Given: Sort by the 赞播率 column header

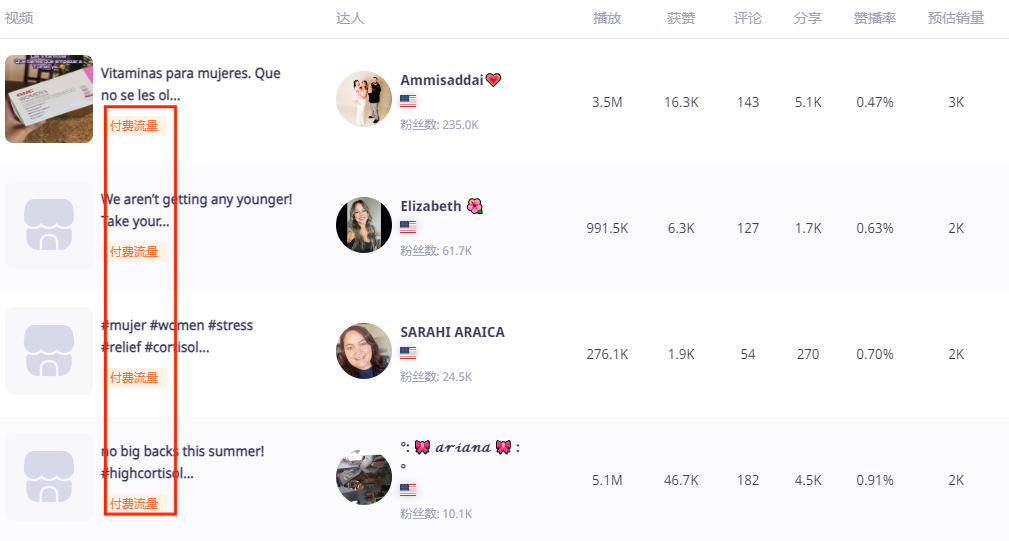Looking at the screenshot, I should coord(875,18).
